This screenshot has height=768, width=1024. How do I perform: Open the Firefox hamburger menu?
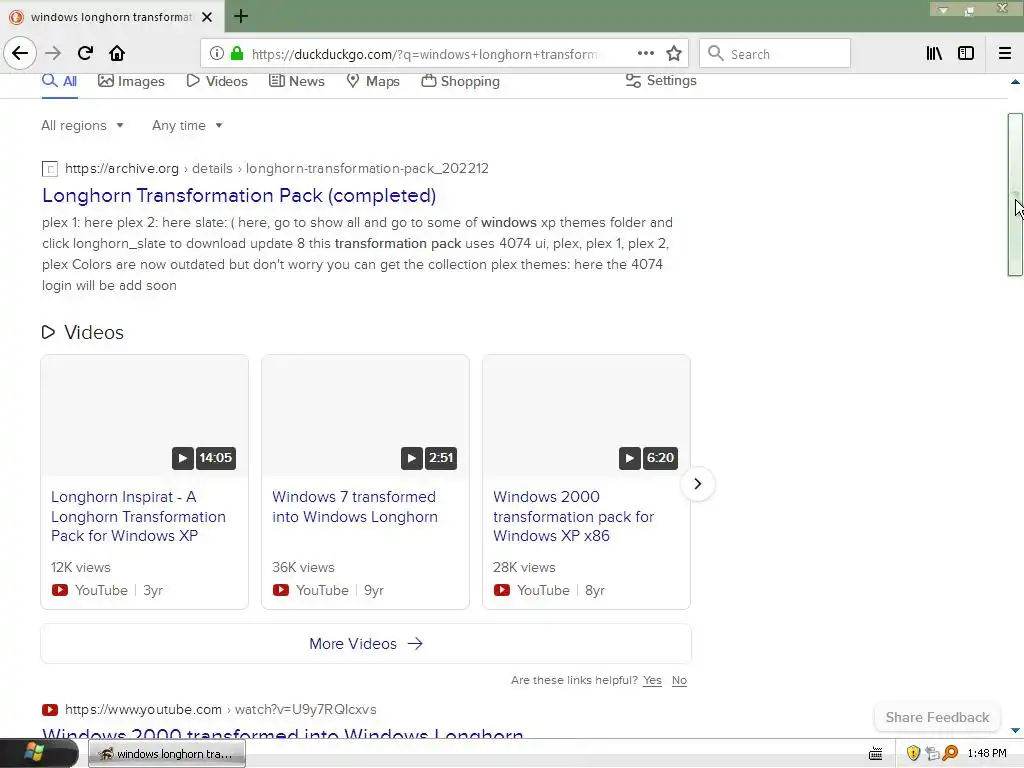point(1005,54)
